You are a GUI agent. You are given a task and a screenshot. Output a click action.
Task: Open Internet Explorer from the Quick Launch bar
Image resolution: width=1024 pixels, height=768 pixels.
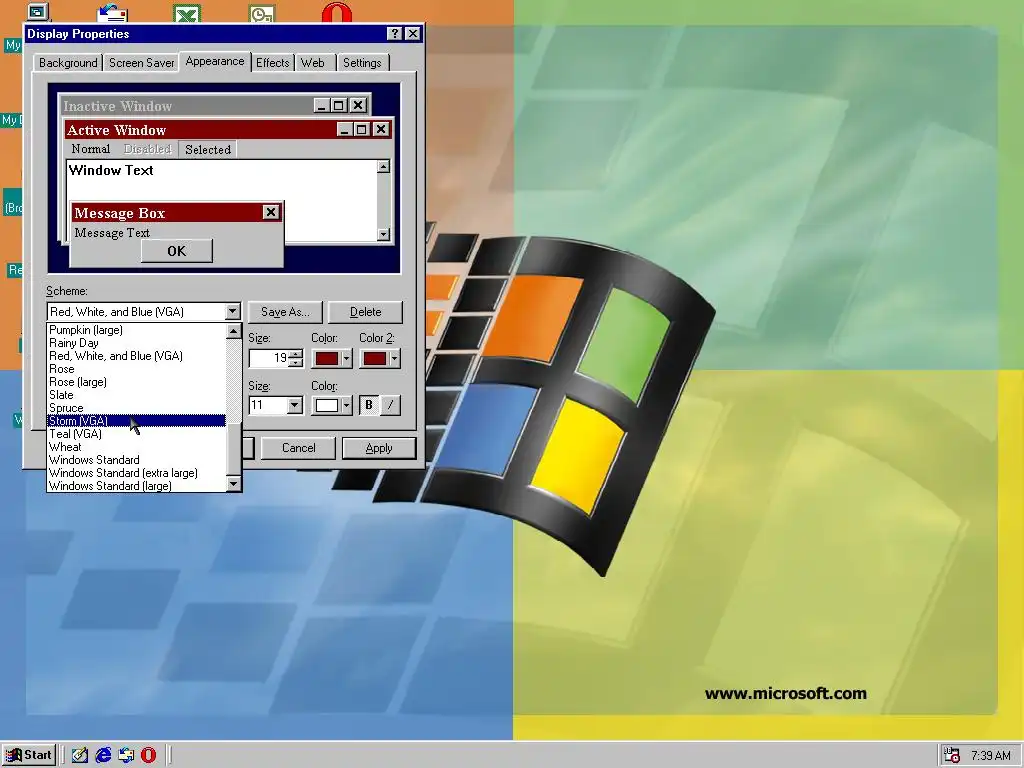click(x=103, y=755)
